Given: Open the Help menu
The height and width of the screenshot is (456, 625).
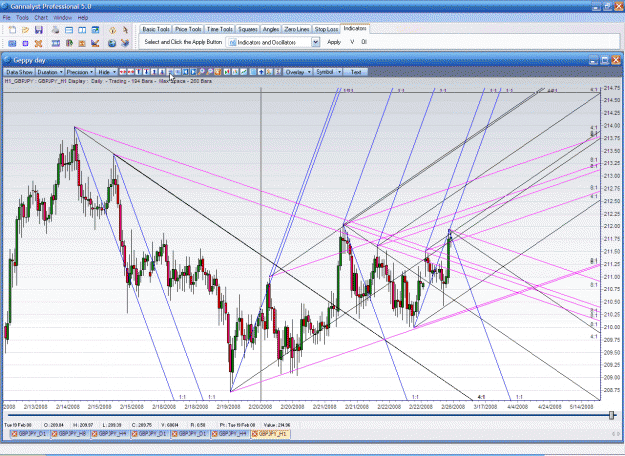Looking at the screenshot, I should pyautogui.click(x=83, y=18).
